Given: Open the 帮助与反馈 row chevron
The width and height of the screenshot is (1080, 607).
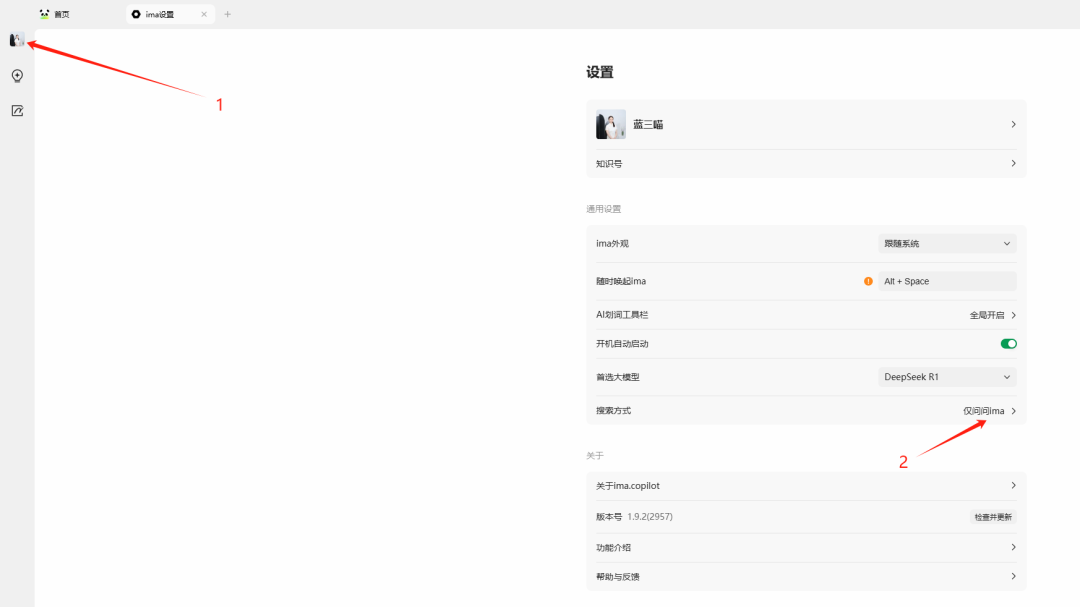Looking at the screenshot, I should 1013,576.
